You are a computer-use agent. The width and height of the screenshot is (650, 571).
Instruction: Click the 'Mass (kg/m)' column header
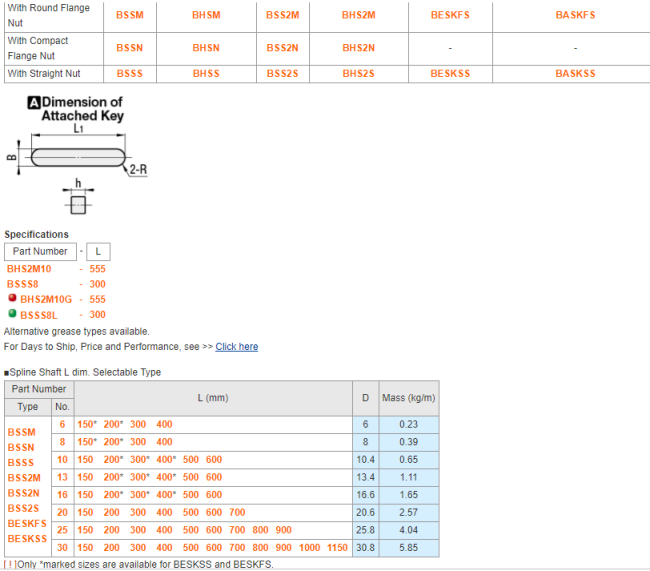point(409,398)
